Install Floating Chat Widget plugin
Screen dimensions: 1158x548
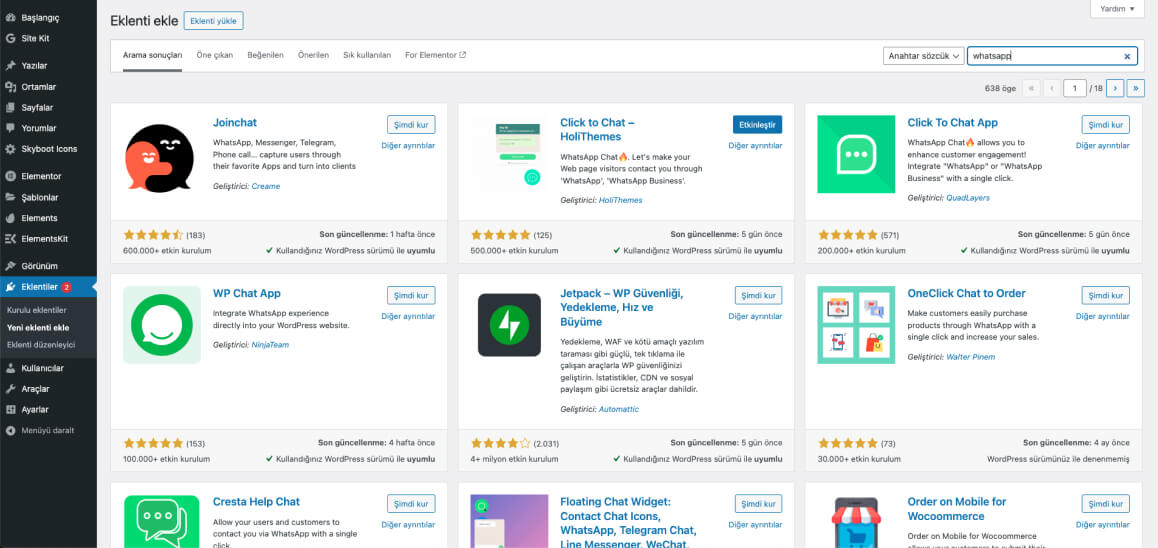pos(758,504)
